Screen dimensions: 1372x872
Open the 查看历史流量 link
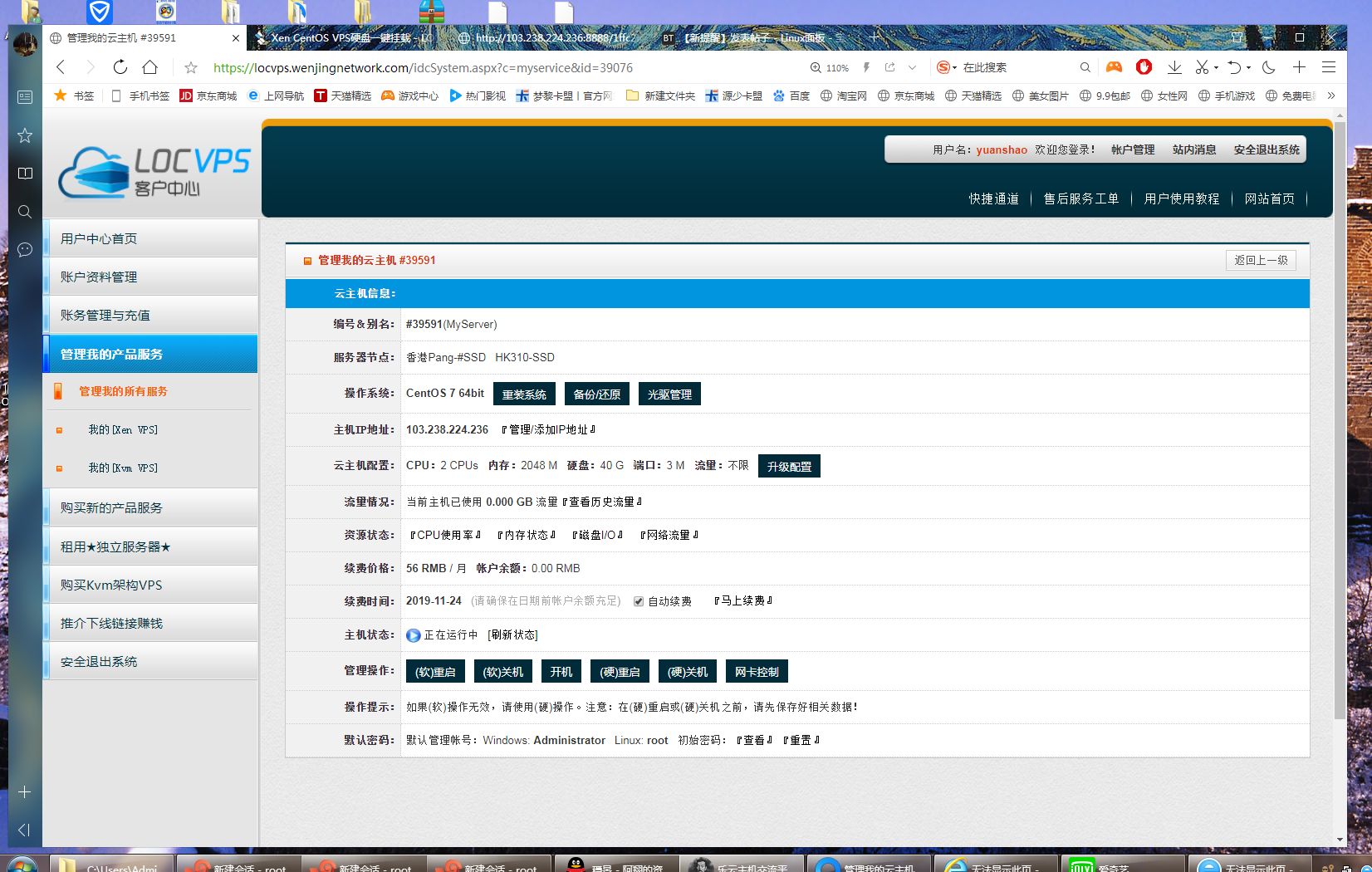pyautogui.click(x=602, y=502)
